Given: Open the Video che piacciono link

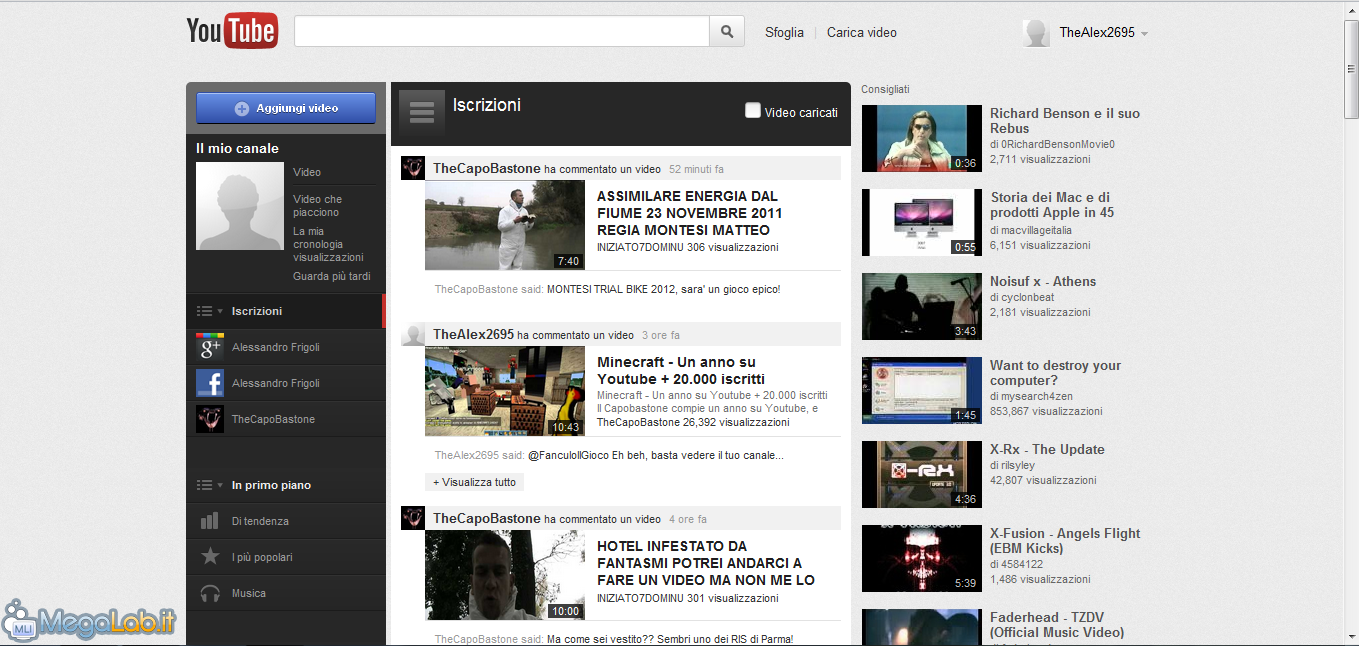Looking at the screenshot, I should pos(318,206).
